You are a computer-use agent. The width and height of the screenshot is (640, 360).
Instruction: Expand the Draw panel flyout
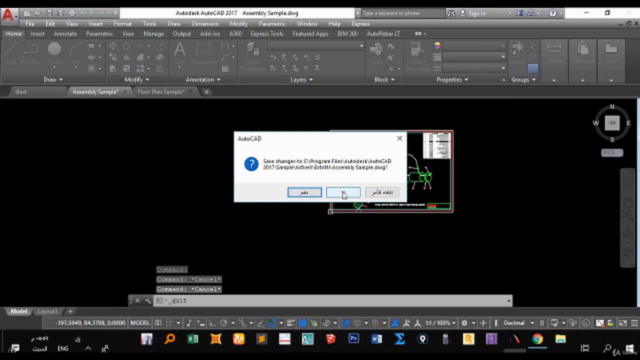[53, 80]
